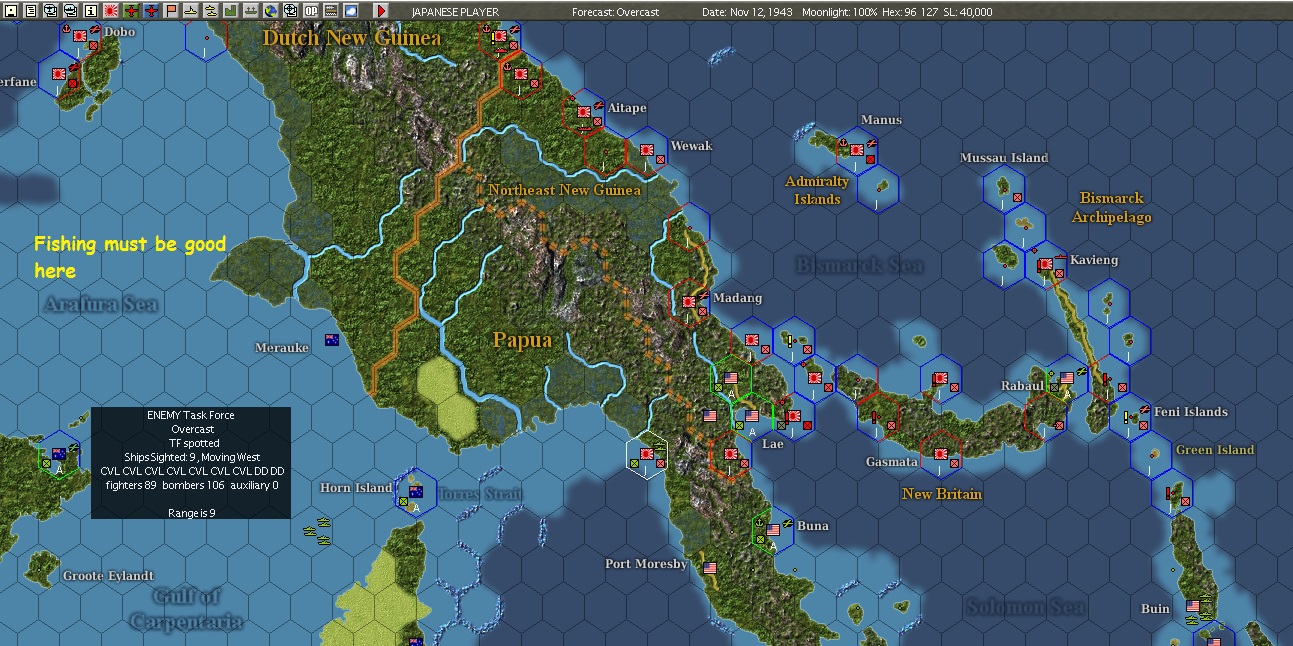This screenshot has width=1293, height=646.
Task: Click the 'Northeast New Guinea' label
Action: pyautogui.click(x=564, y=190)
